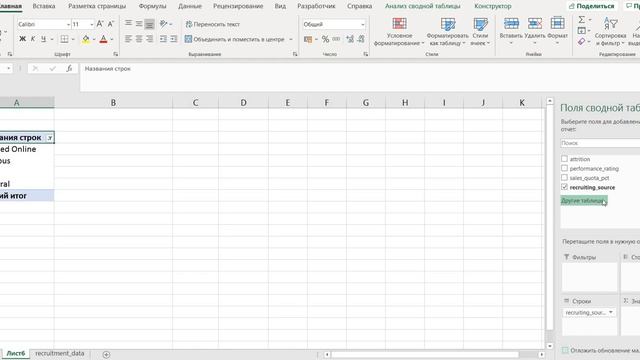Apply the red font color

pos(104,39)
